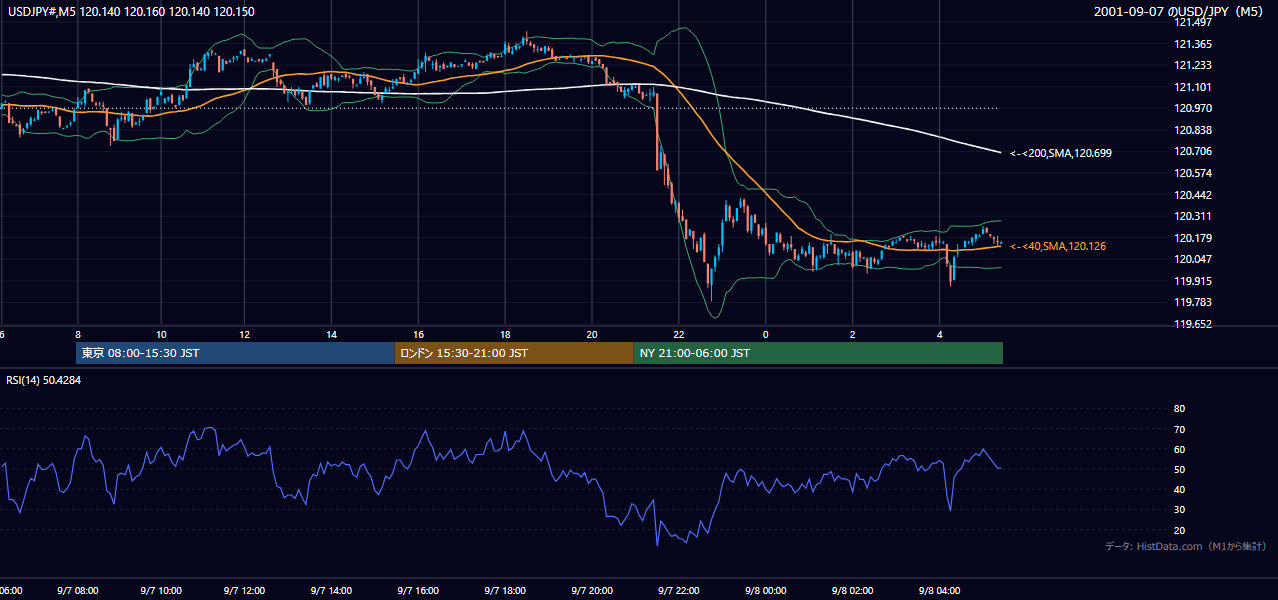Image resolution: width=1278 pixels, height=600 pixels.
Task: Click the 9/7 18:00 time axis label
Action: (505, 591)
